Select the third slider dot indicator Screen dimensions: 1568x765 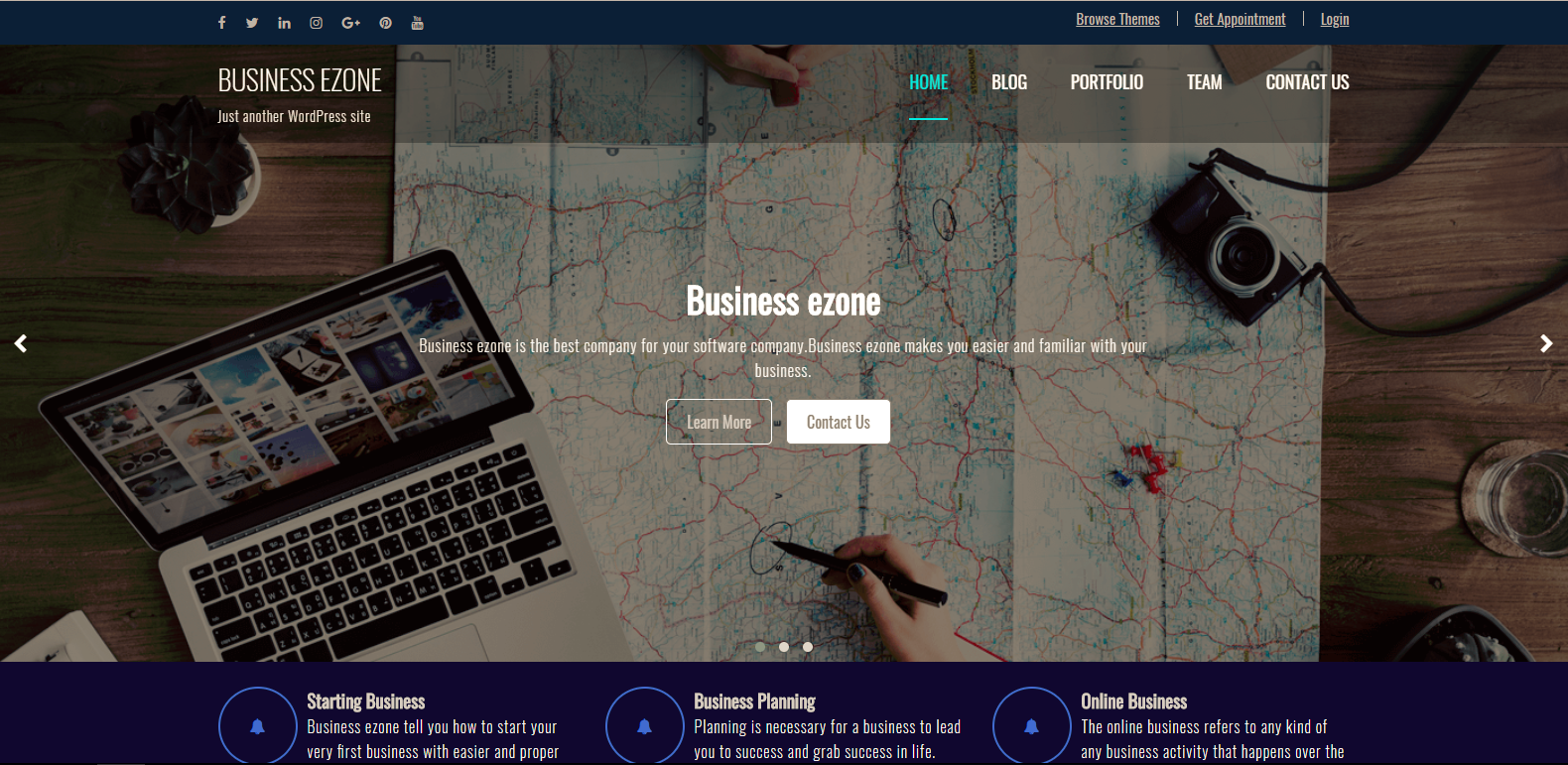click(808, 647)
